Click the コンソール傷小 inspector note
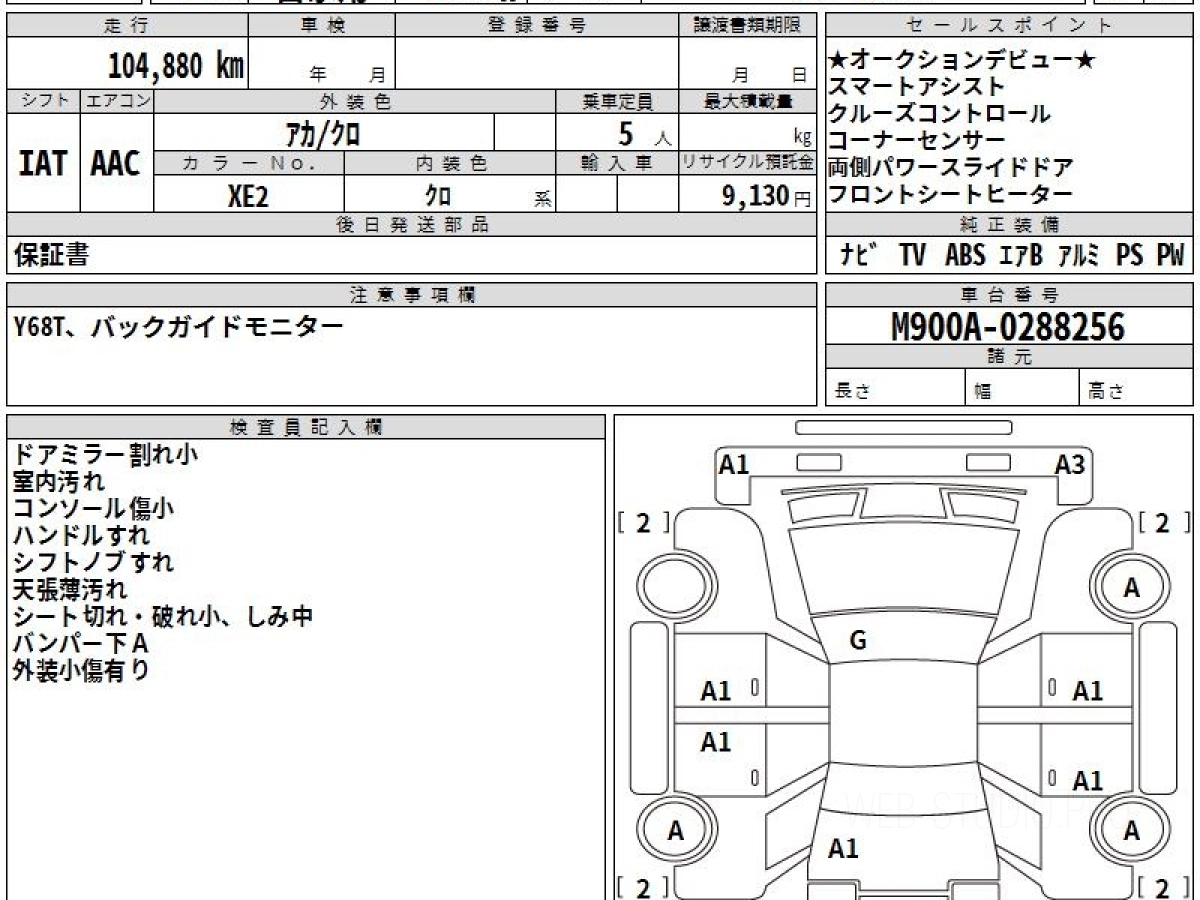 pos(93,509)
